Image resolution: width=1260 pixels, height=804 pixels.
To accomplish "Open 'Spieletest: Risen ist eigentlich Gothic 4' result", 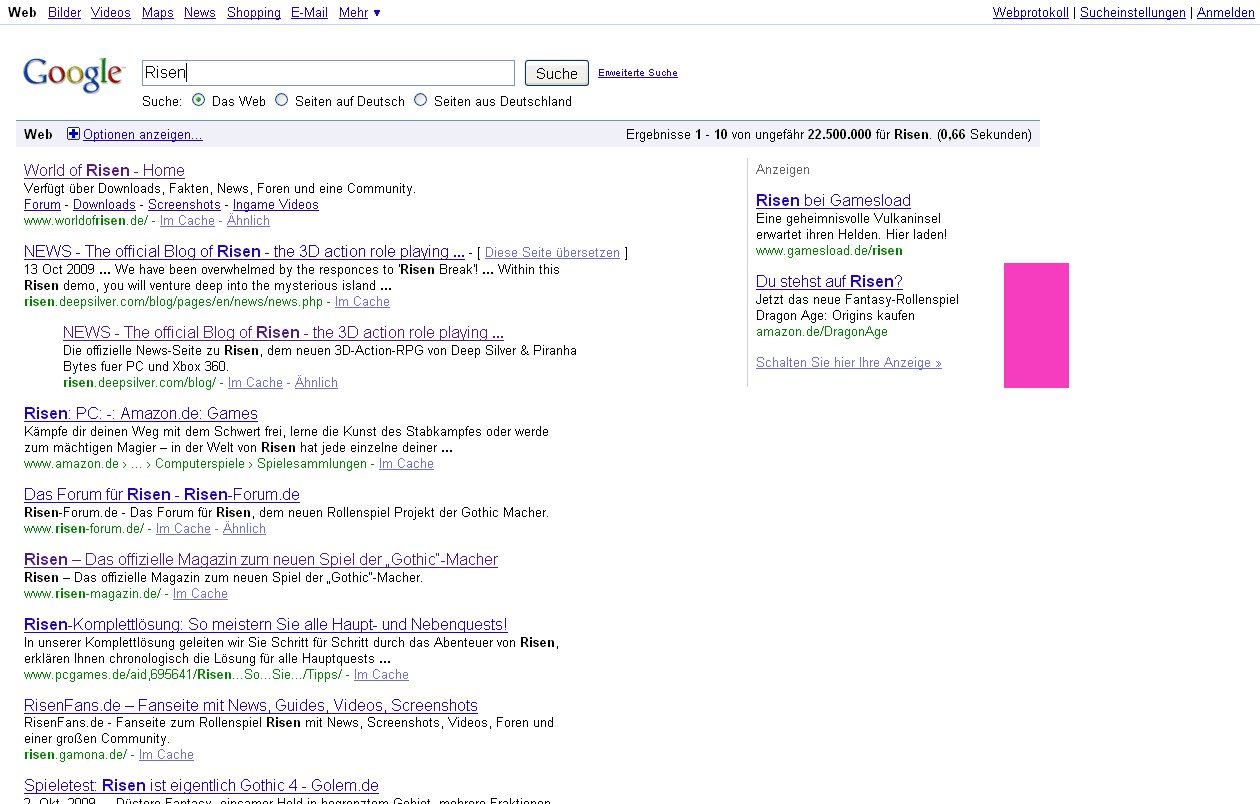I will [x=201, y=786].
